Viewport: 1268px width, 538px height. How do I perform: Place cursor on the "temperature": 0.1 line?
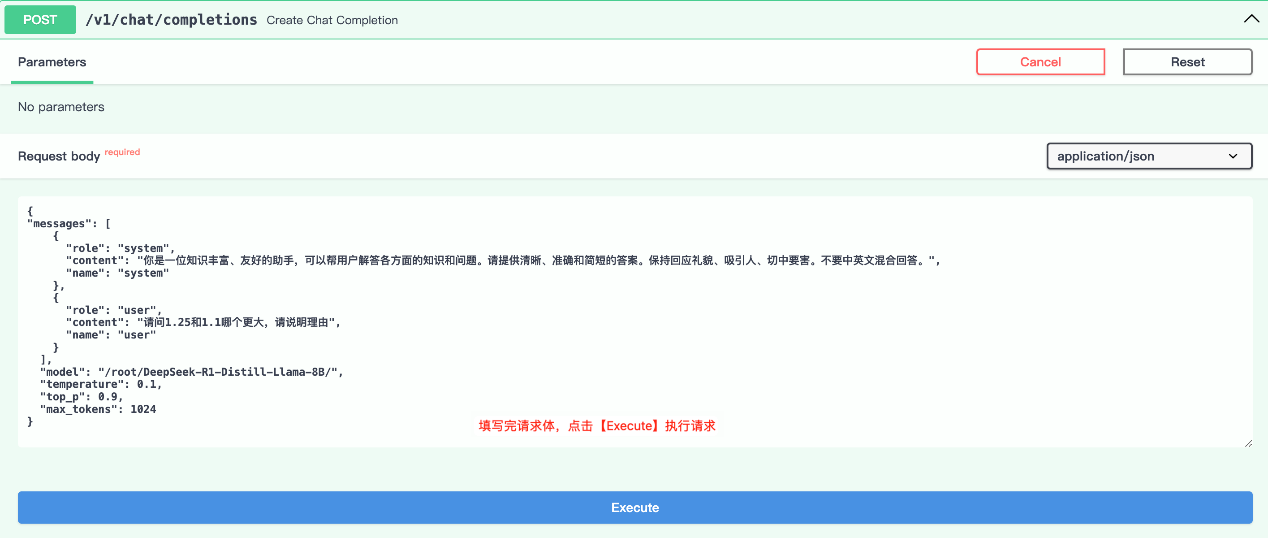point(100,384)
